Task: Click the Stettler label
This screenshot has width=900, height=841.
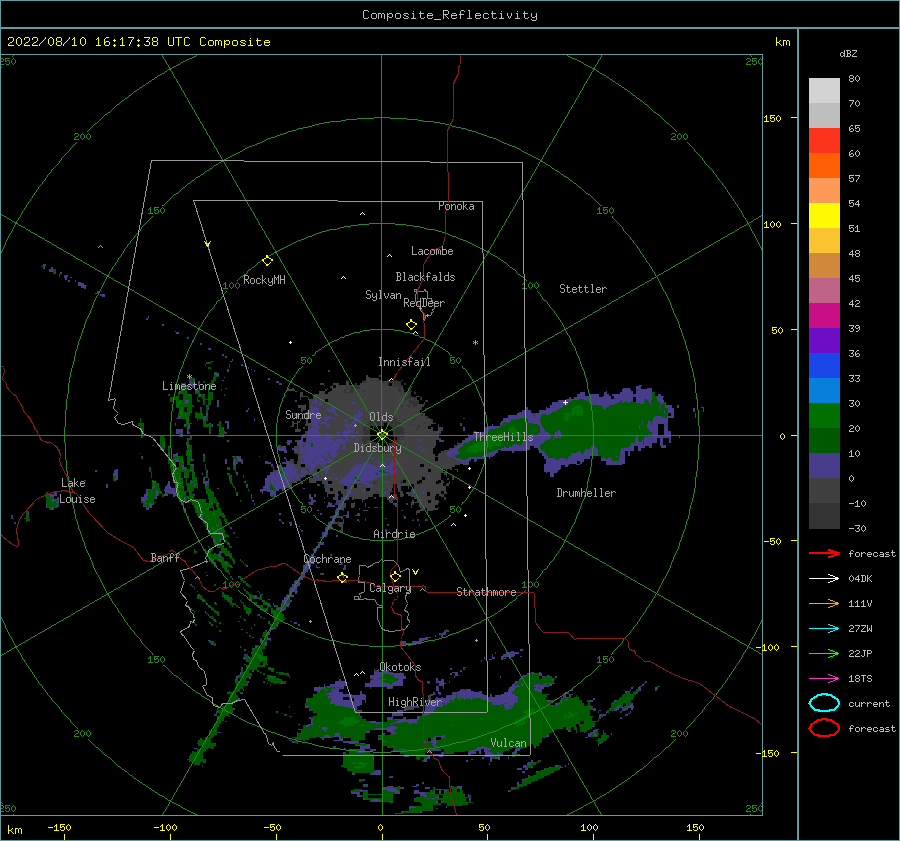Action: pos(583,289)
